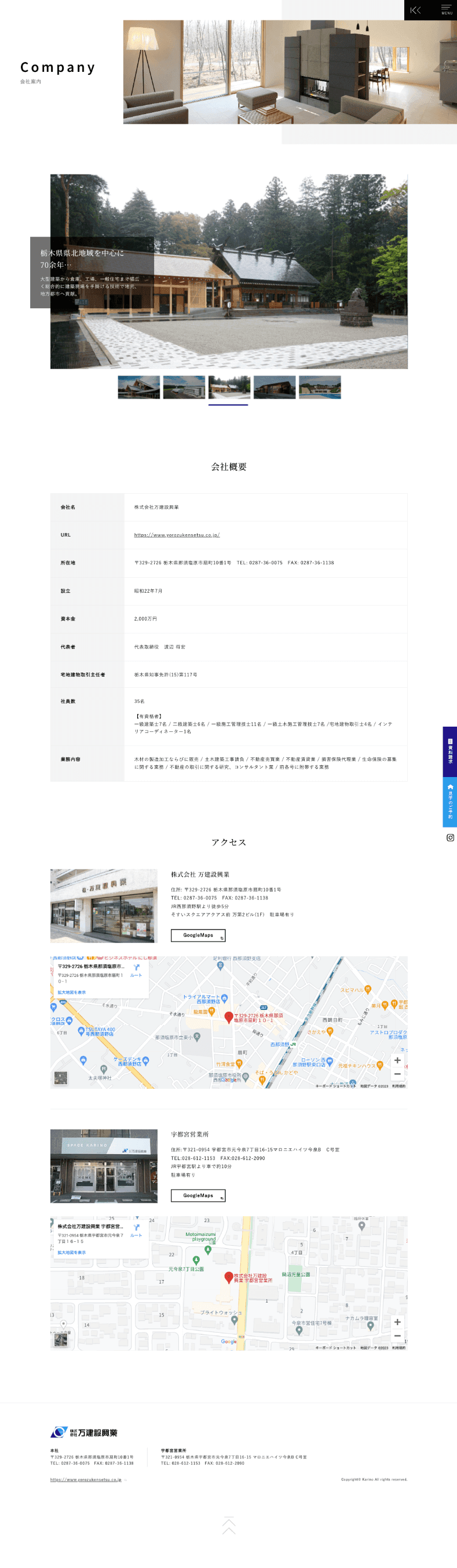
Task: Open the Instagram icon on right edge
Action: point(449,837)
